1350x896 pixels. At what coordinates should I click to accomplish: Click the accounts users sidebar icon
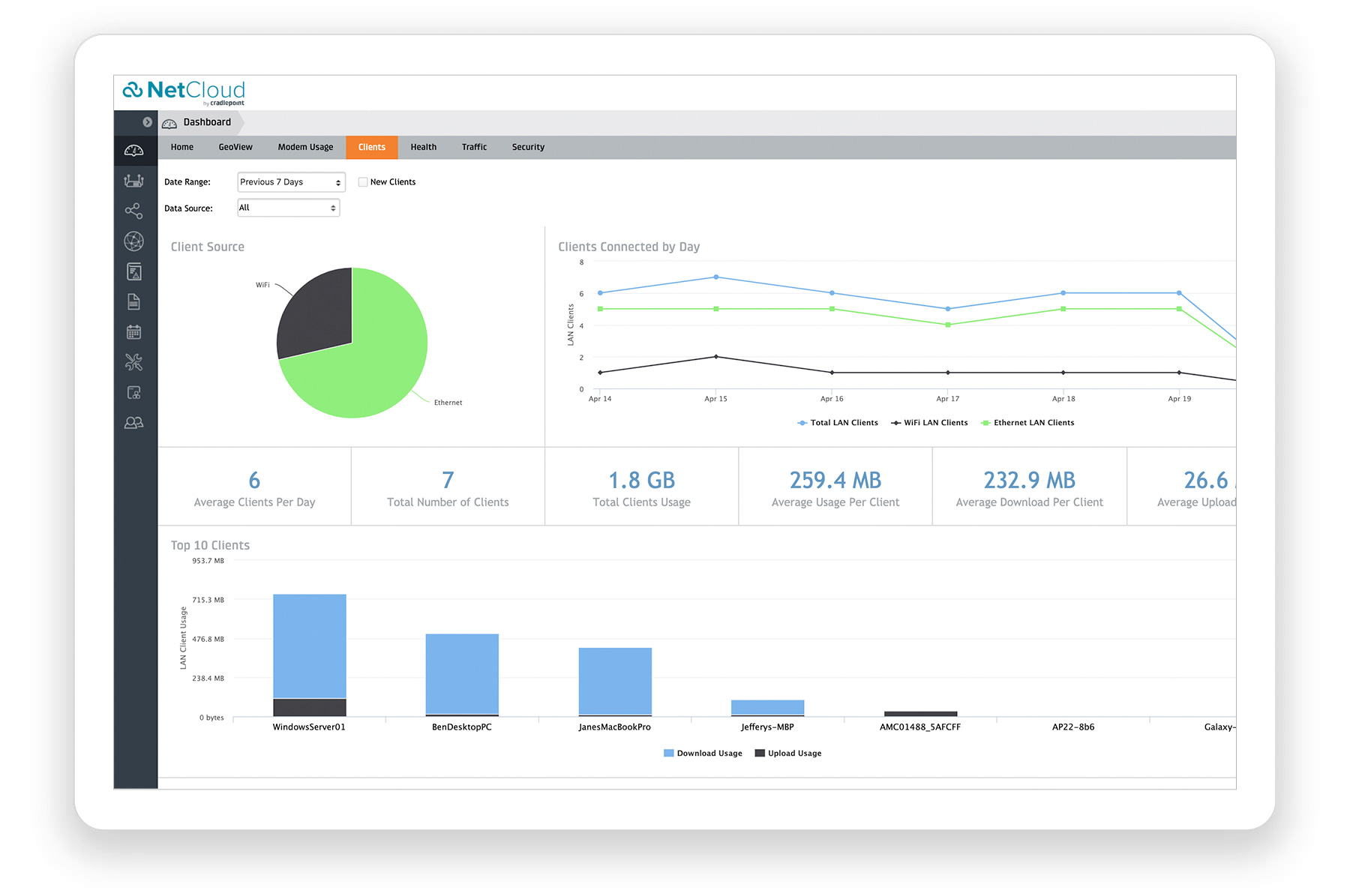pyautogui.click(x=134, y=423)
